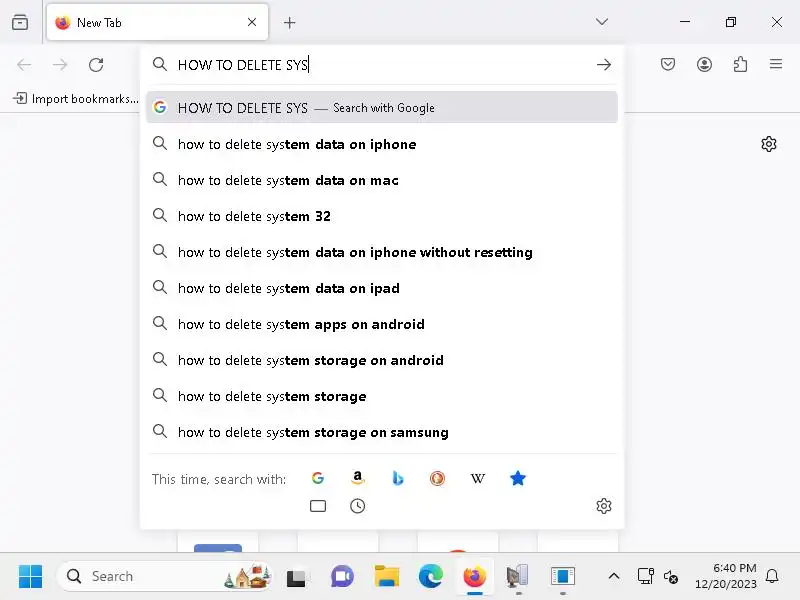Search this time with Google icon

tap(318, 478)
